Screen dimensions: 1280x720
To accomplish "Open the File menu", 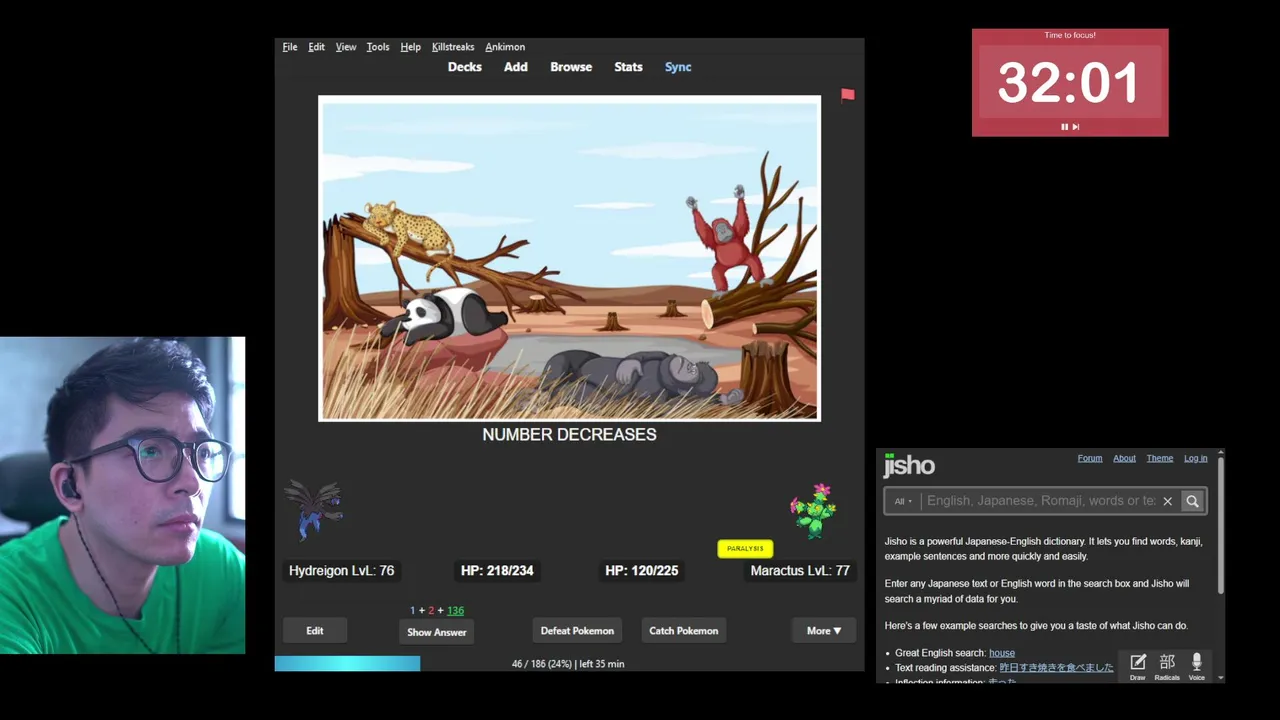I will click(290, 47).
